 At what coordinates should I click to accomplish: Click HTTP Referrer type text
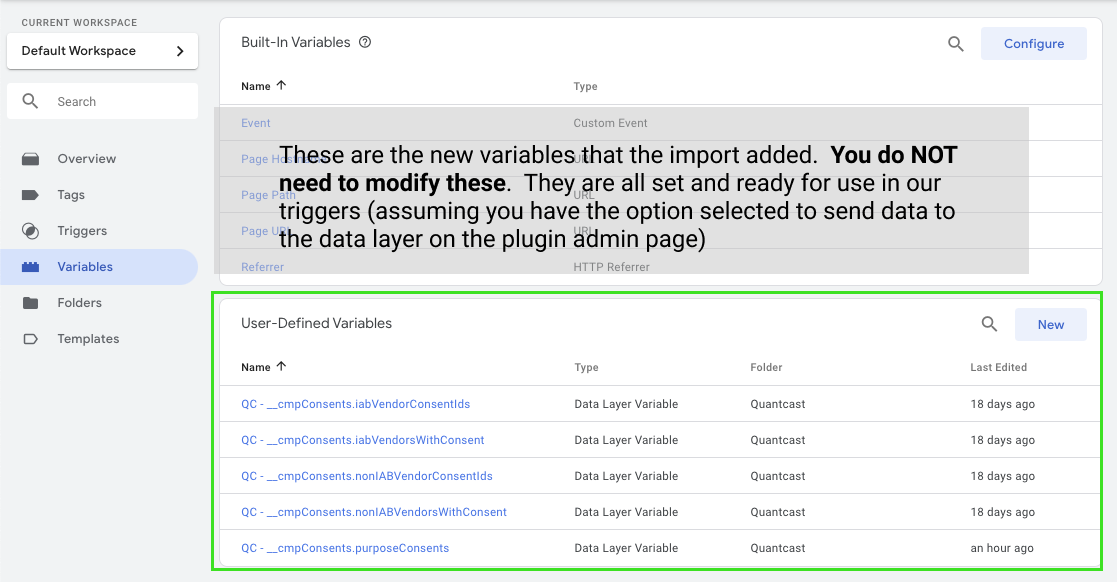pyautogui.click(x=611, y=267)
